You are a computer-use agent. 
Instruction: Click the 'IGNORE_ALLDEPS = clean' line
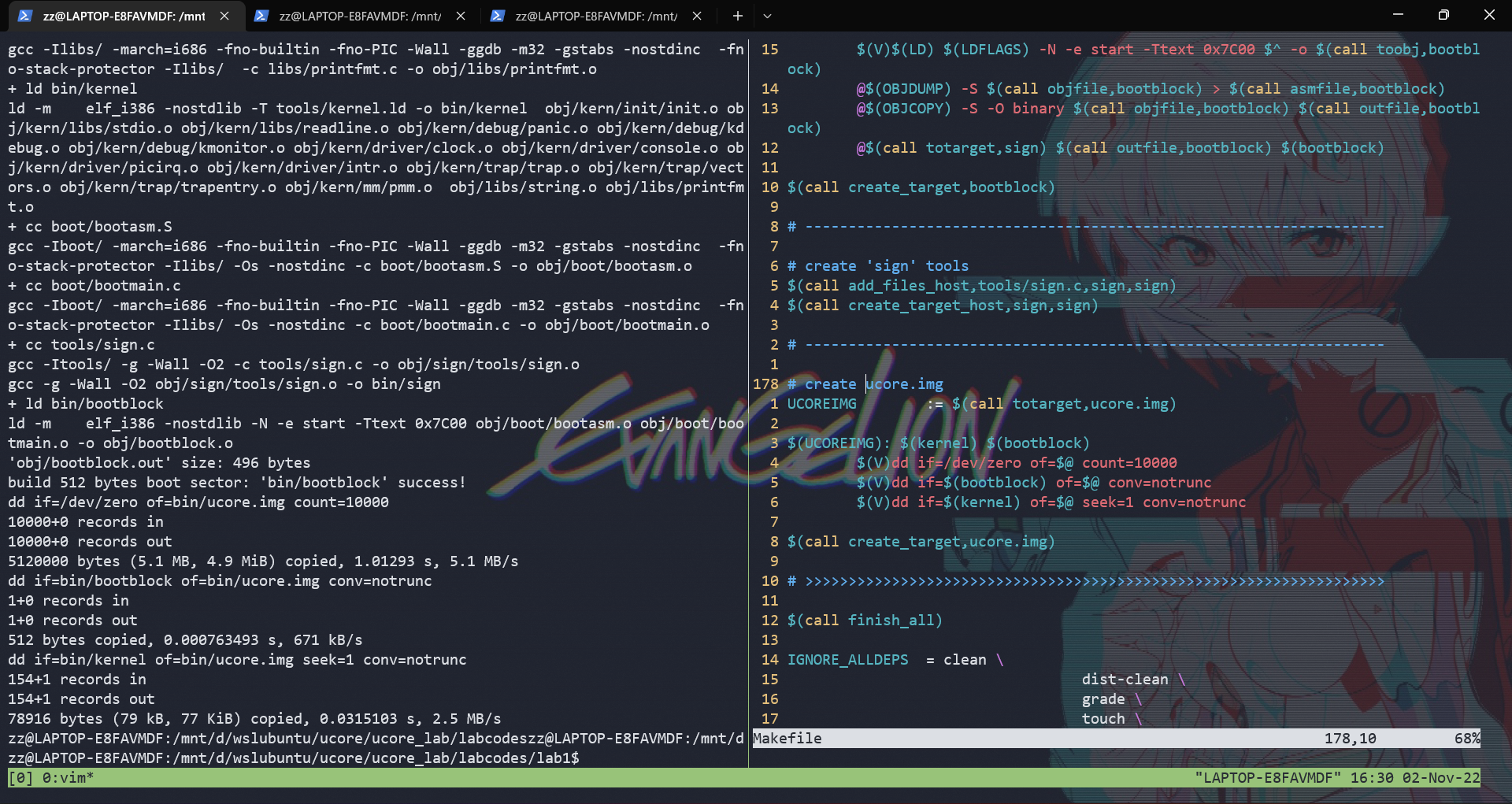pyautogui.click(x=895, y=660)
